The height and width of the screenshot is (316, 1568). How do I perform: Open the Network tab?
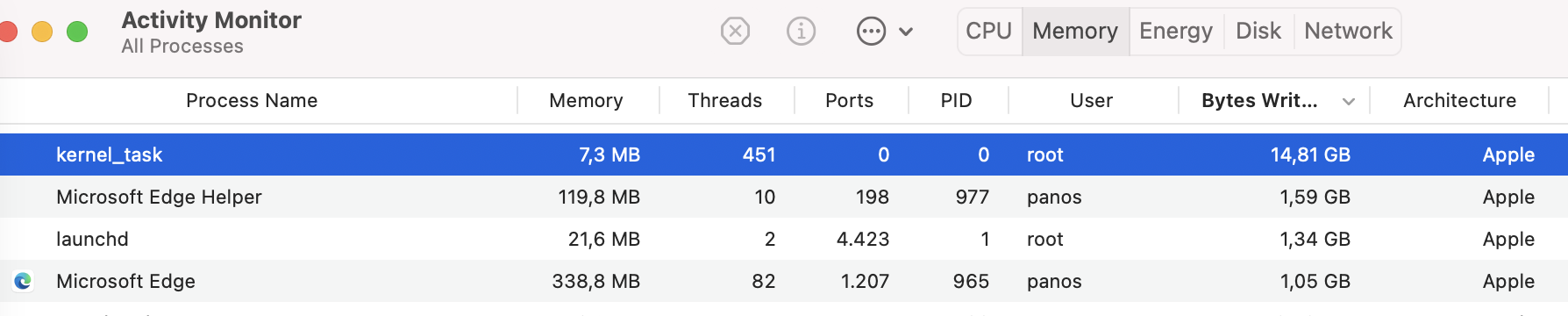click(x=1348, y=32)
